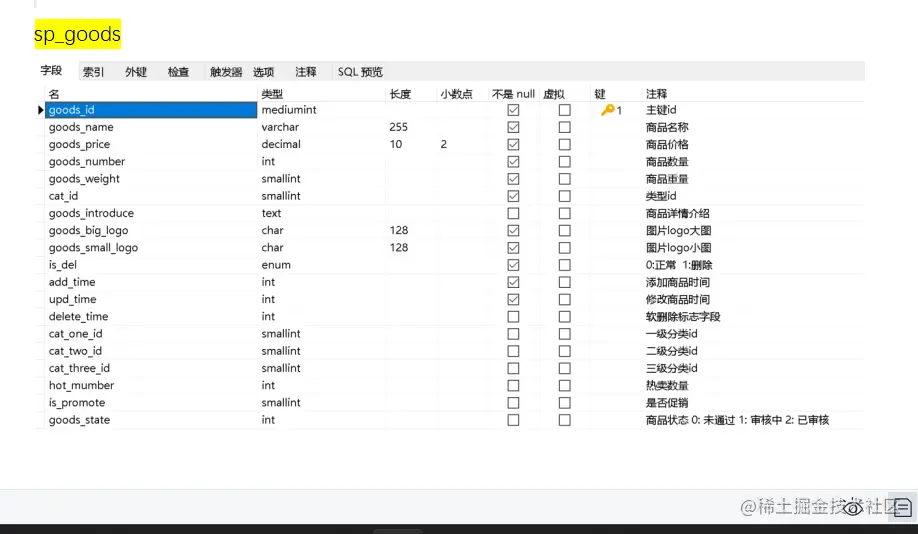Click the decimal places value 2

444,144
